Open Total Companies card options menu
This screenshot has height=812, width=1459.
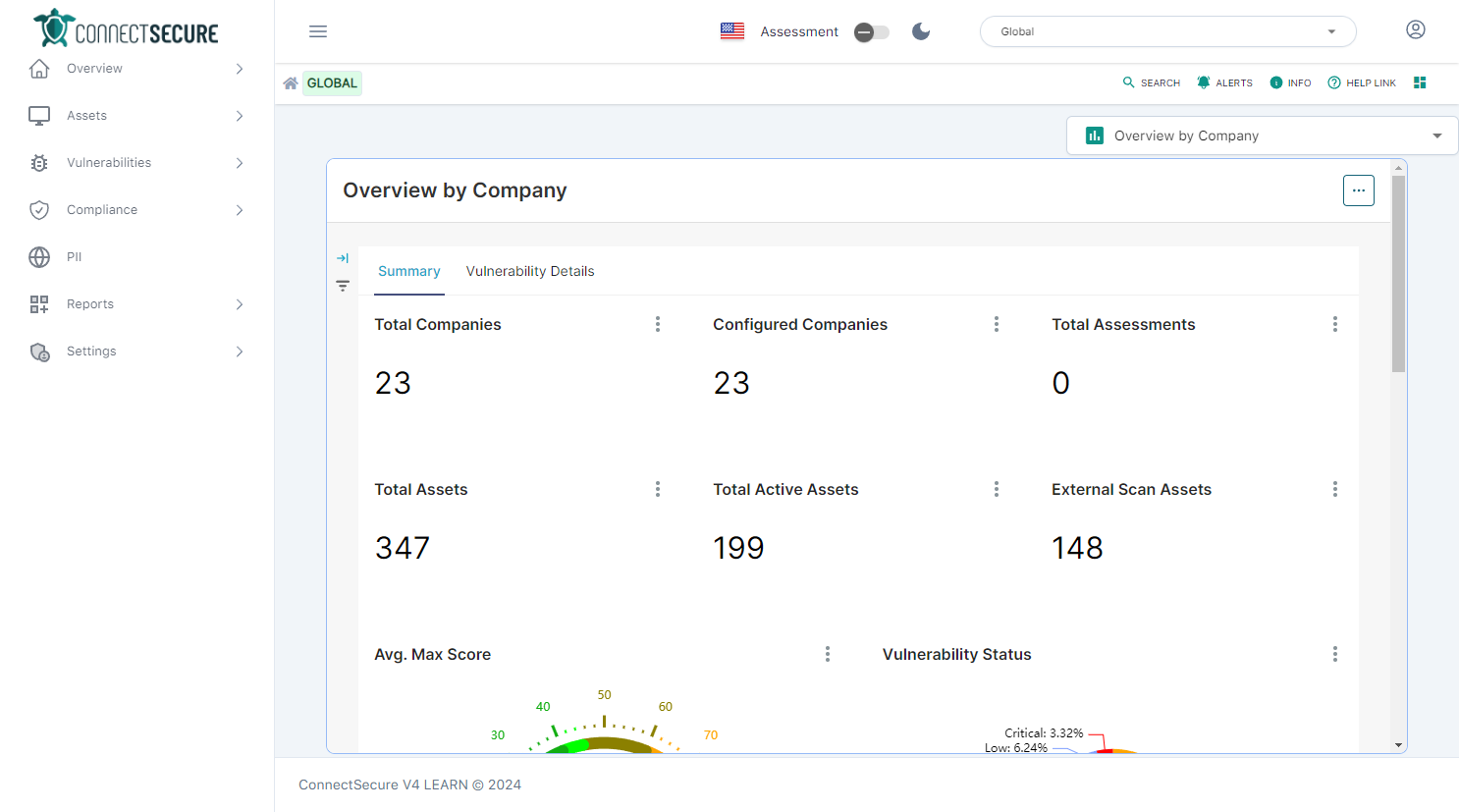[x=658, y=324]
